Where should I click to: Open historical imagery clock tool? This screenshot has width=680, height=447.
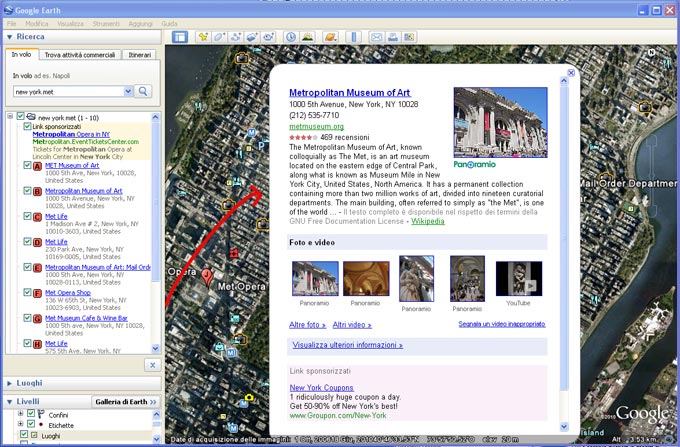click(291, 37)
